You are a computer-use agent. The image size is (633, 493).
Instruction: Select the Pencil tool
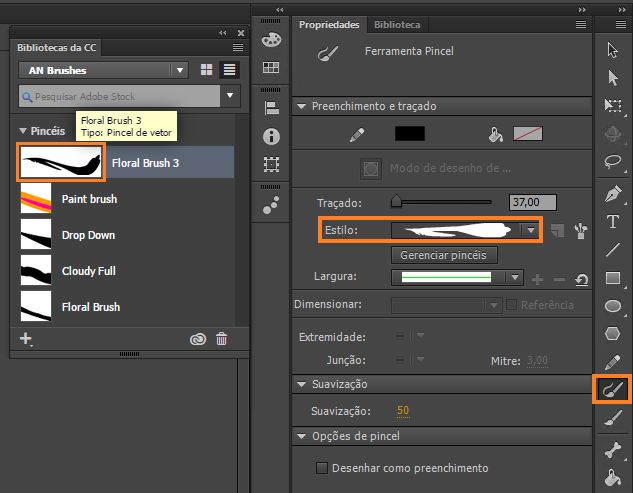click(x=613, y=362)
